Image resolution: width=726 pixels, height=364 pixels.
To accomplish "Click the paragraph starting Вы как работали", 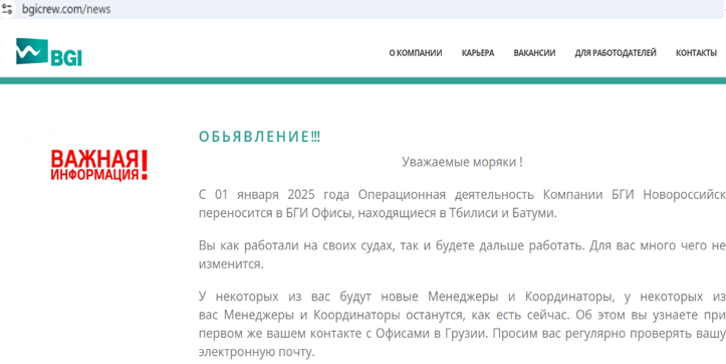I will click(x=462, y=255).
